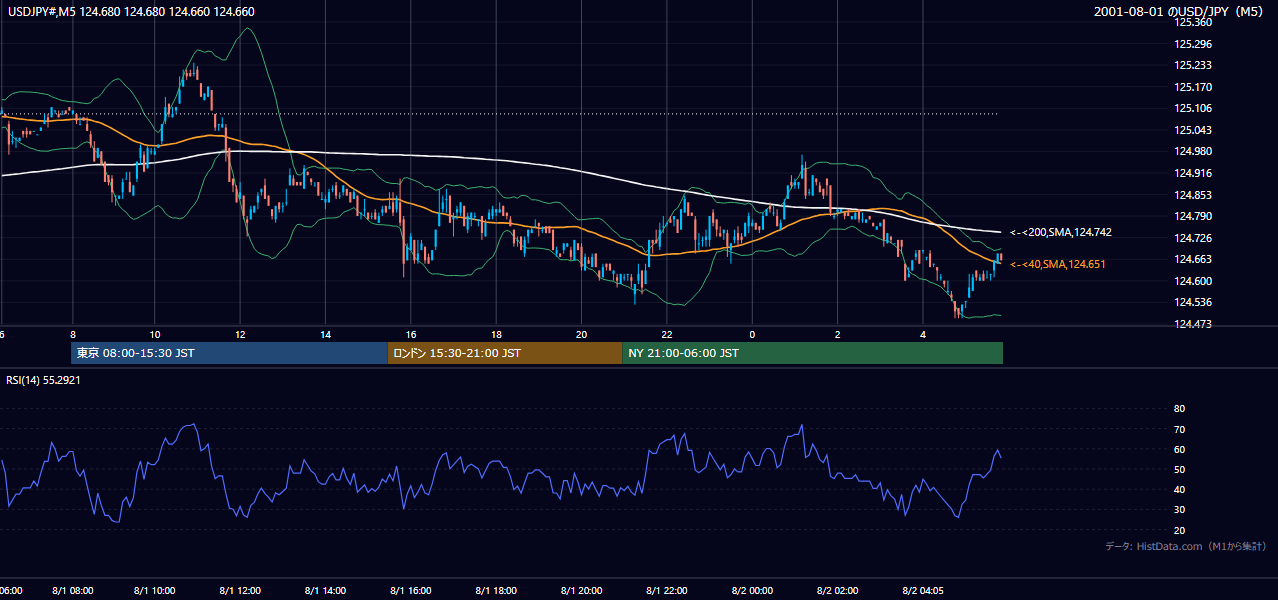
Task: Click RSI scale value 20
Action: 1179,530
